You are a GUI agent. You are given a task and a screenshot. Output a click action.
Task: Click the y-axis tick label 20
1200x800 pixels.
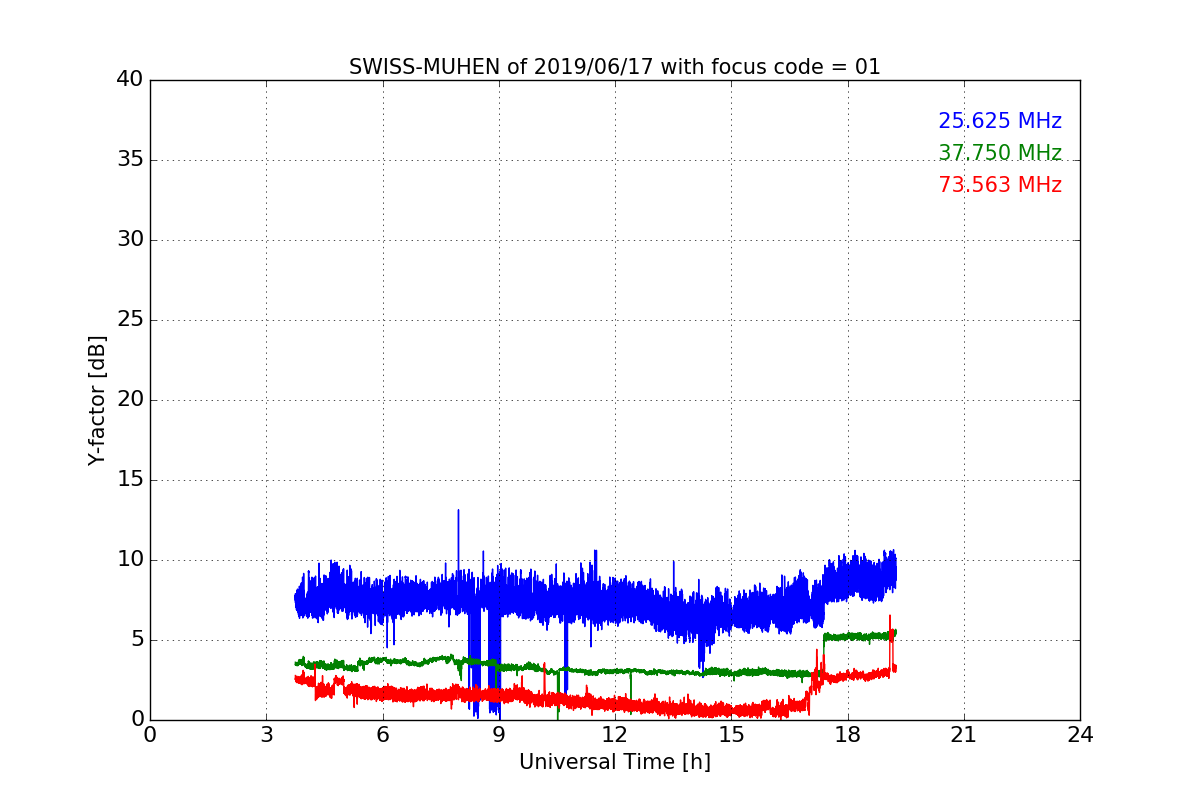130,400
